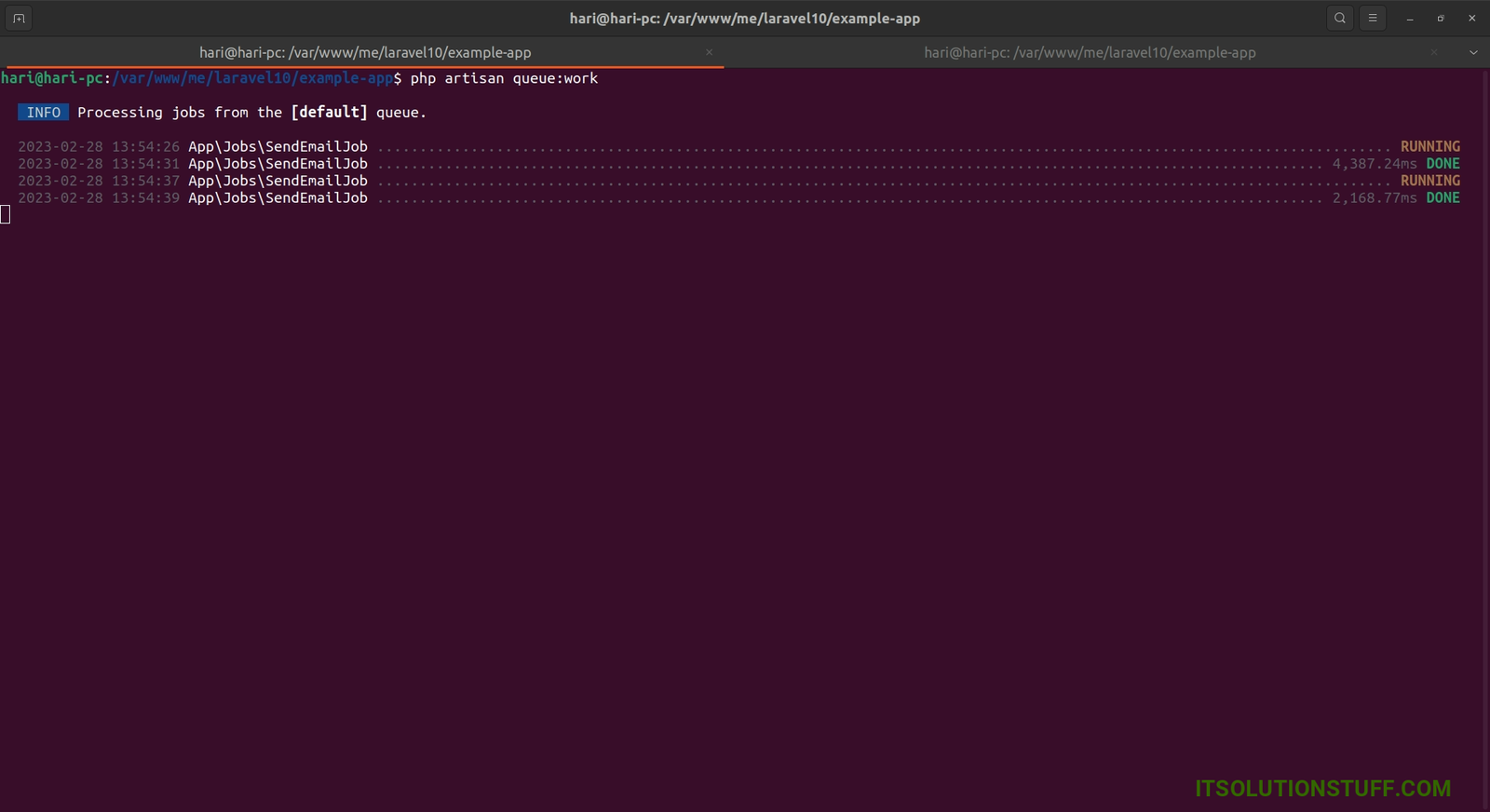Minimize the terminal window
Viewport: 1490px width, 812px height.
(x=1410, y=19)
